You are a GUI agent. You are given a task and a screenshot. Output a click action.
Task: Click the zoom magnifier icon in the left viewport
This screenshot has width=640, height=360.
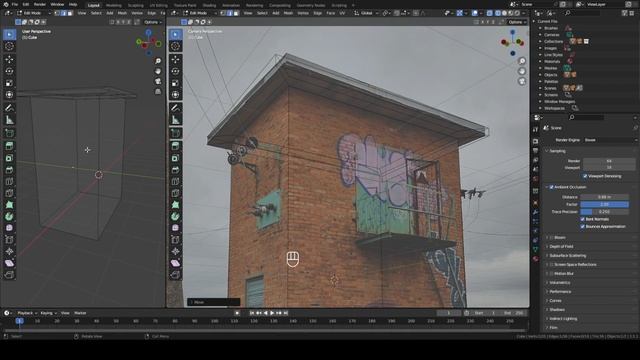pos(158,61)
